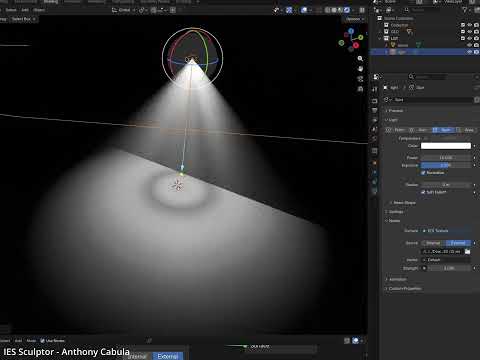The image size is (480, 360).
Task: Click the snap magnet icon
Action: click(154, 10)
